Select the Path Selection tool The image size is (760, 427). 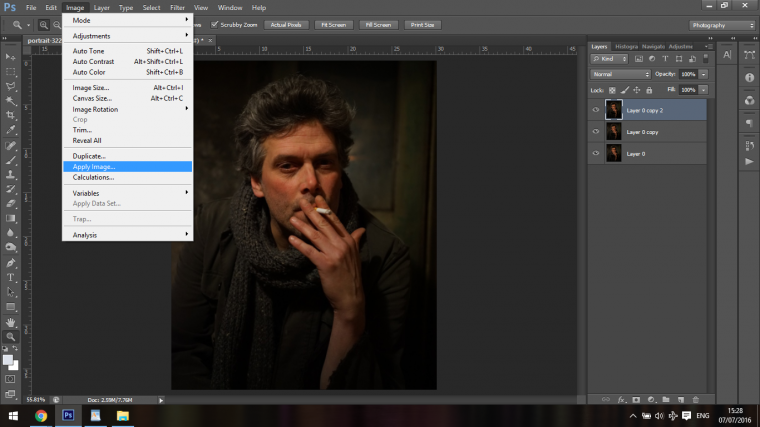point(10,292)
